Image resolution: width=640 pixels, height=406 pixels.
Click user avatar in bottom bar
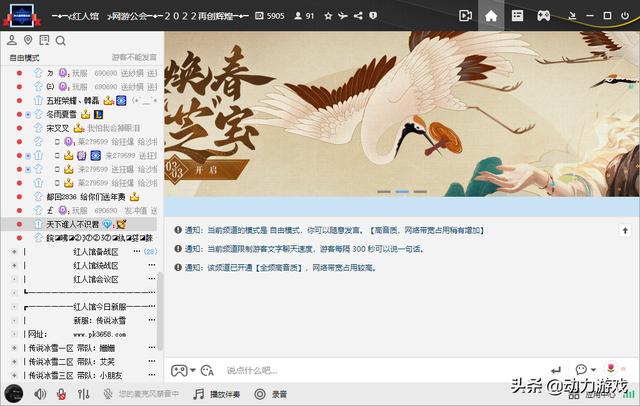13,394
